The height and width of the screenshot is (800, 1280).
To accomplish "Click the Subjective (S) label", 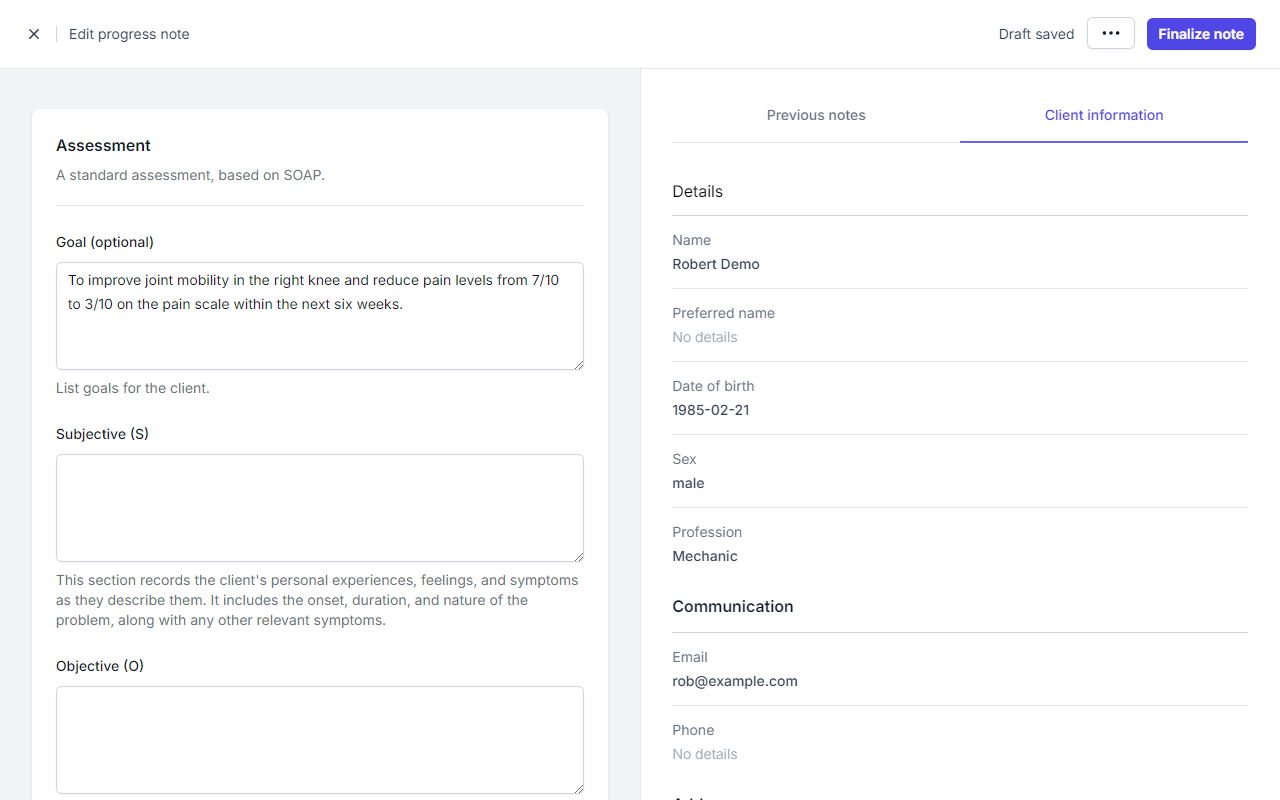I will click(x=102, y=434).
